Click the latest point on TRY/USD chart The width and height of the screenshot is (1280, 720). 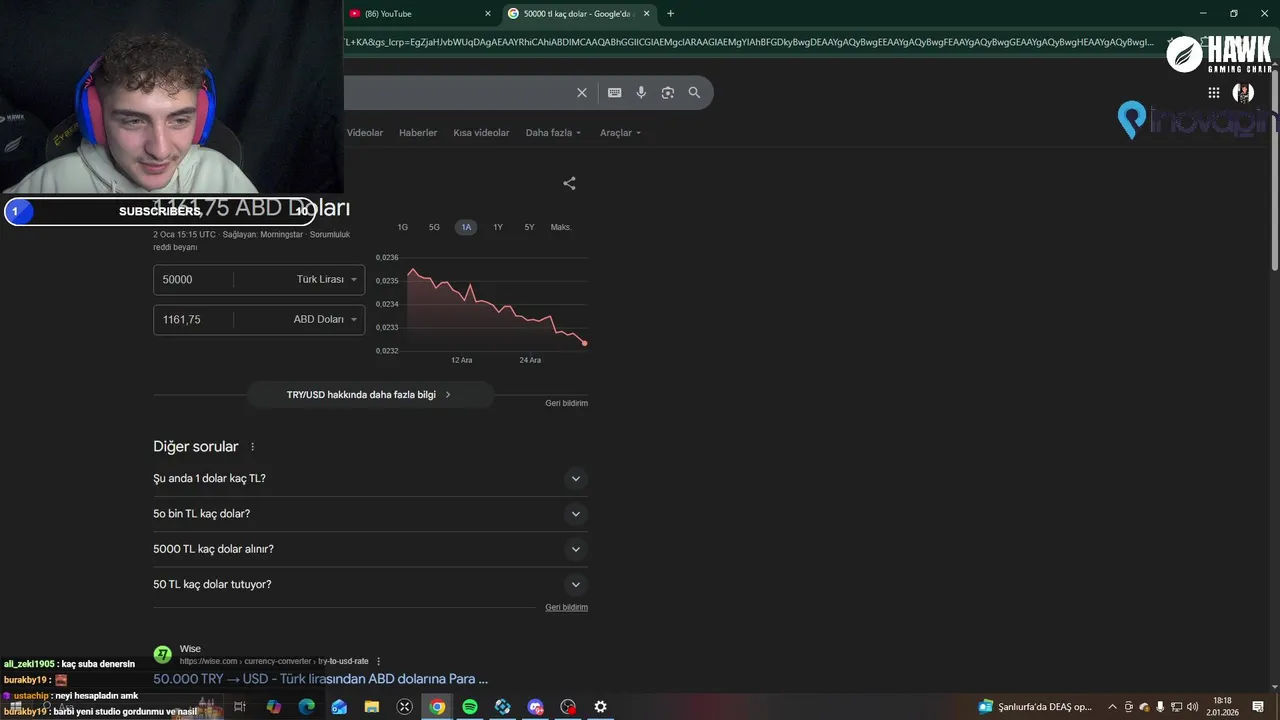click(x=585, y=343)
